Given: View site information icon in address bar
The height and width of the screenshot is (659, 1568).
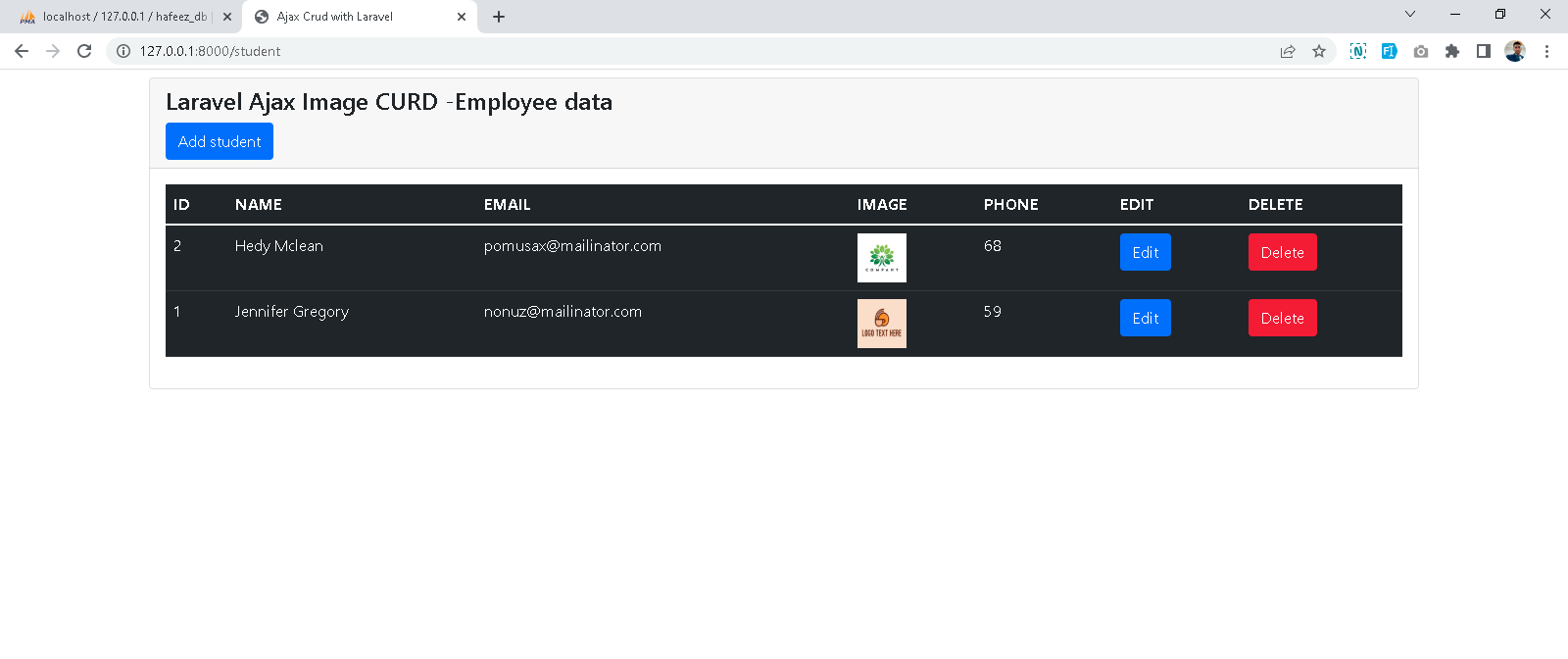Looking at the screenshot, I should point(123,51).
